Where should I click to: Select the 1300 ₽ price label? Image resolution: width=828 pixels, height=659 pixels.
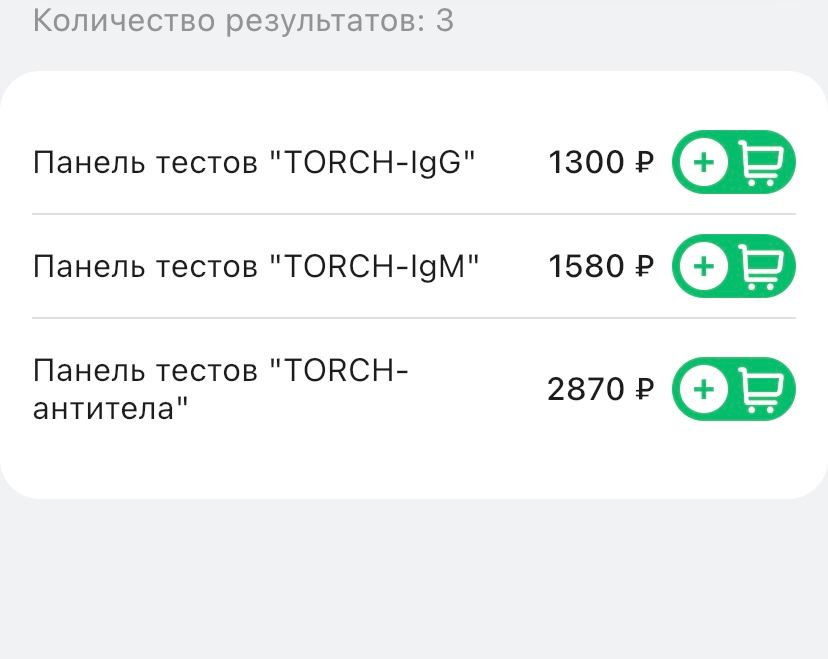600,162
